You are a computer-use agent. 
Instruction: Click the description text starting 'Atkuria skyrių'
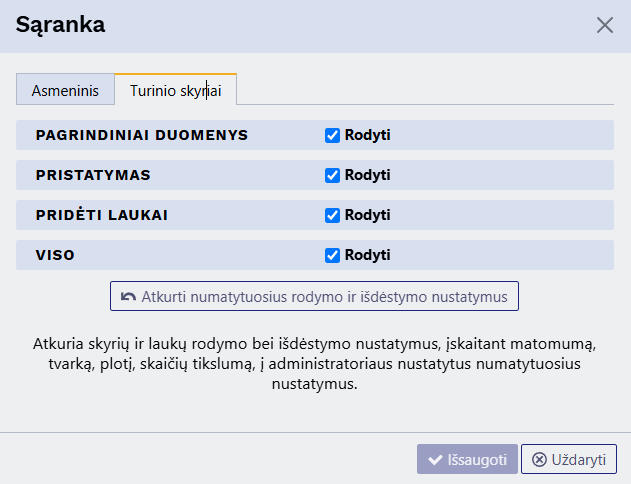[314, 364]
